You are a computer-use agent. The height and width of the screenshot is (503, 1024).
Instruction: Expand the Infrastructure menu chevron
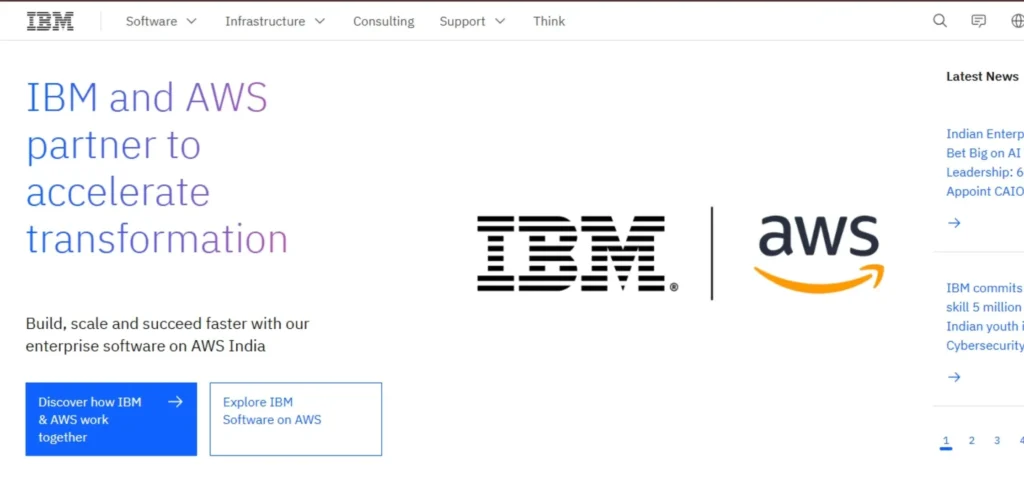tap(319, 21)
